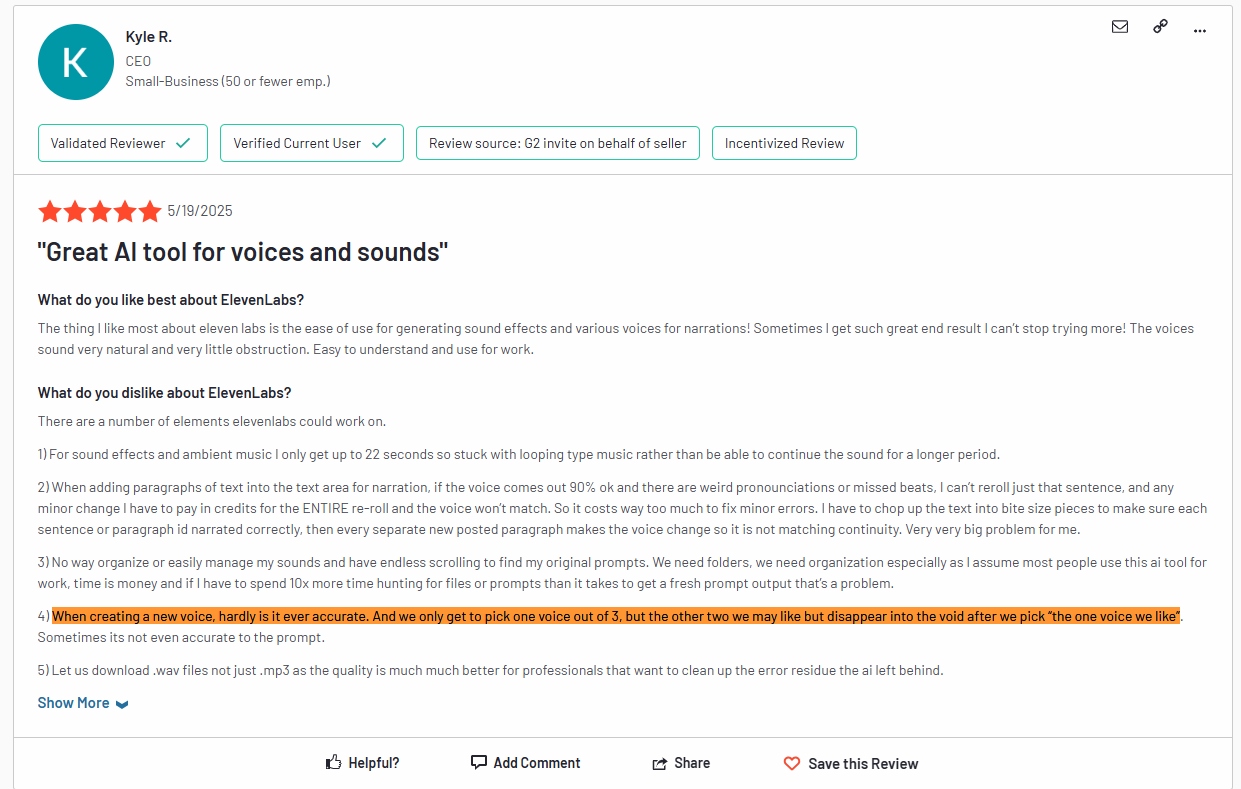Click the 5/19/2025 review date
This screenshot has width=1241, height=789.
tap(200, 211)
